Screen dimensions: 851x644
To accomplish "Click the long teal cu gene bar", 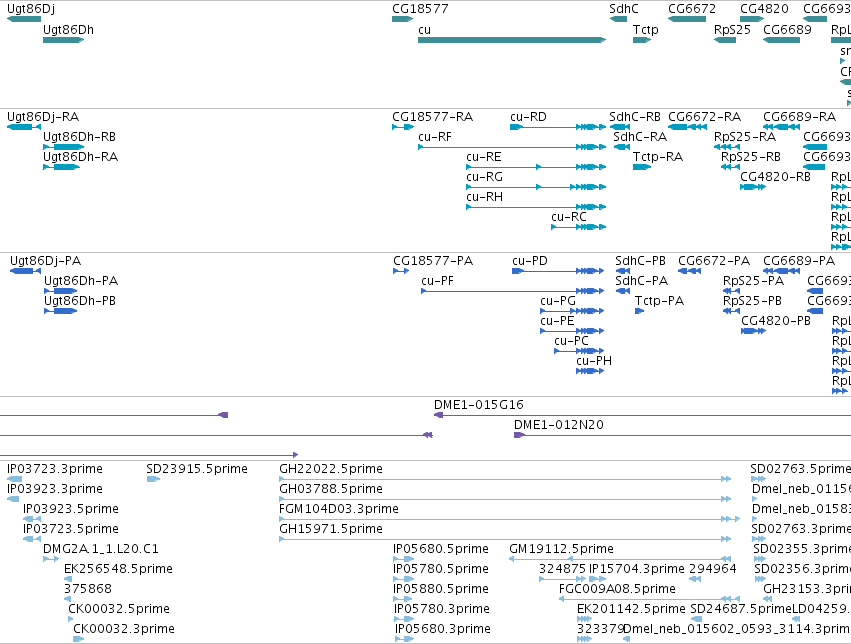I will click(x=512, y=40).
